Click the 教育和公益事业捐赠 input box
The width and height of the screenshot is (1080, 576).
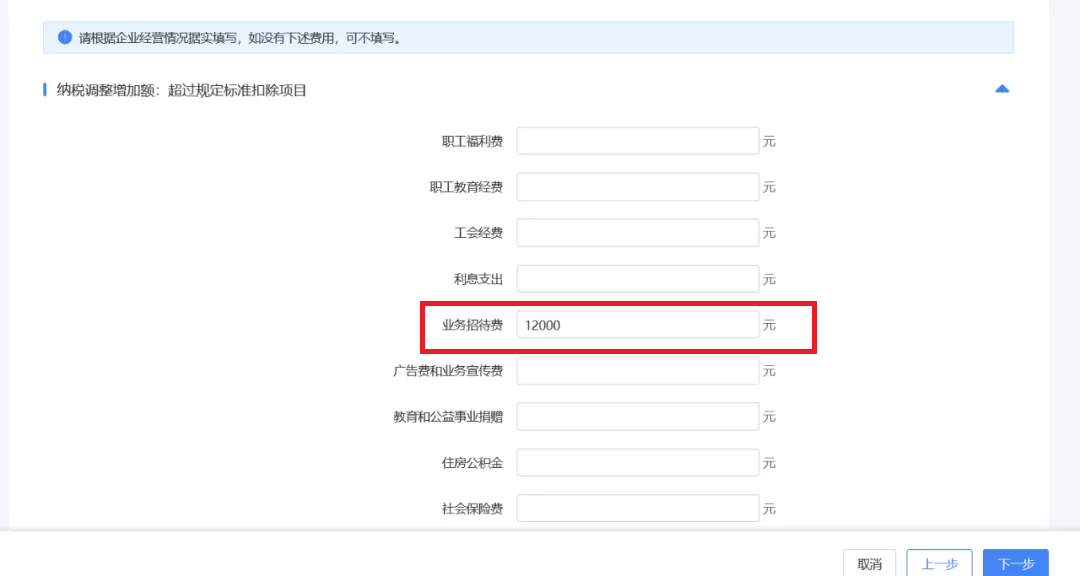click(x=637, y=417)
